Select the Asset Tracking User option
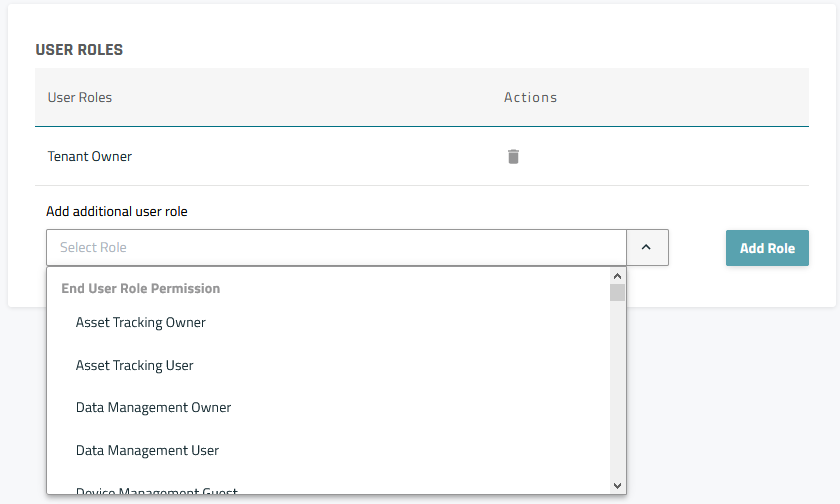Screen dimensions: 840x504 135,365
